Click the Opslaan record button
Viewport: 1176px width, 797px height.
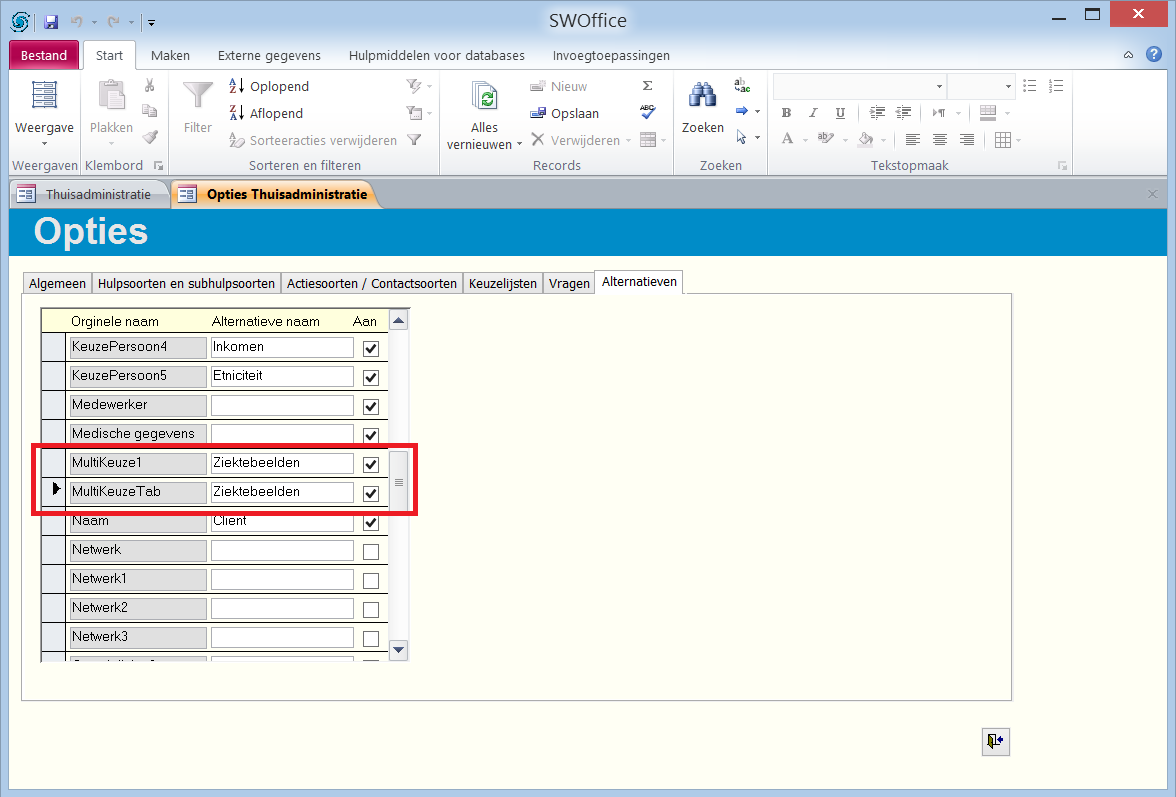click(x=564, y=113)
